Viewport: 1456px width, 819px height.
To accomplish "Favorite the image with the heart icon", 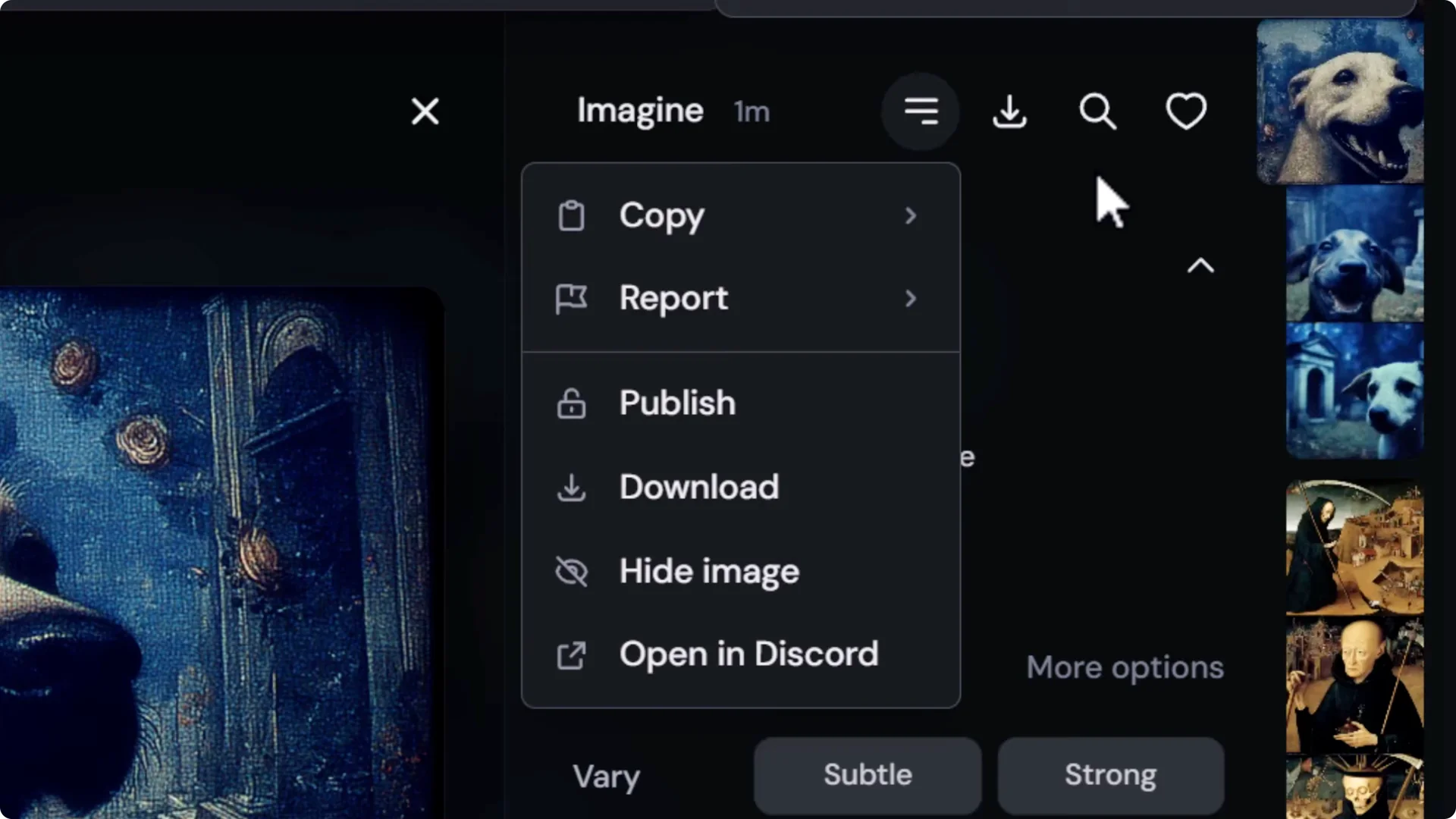I will 1185,111.
